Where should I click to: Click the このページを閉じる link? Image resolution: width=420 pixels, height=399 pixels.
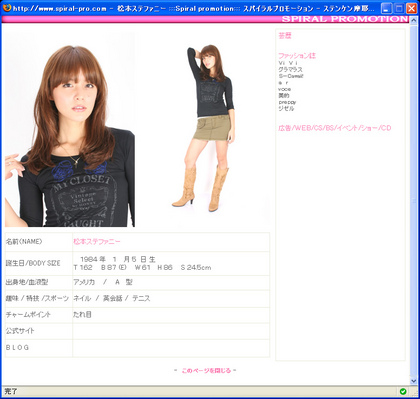coord(206,370)
